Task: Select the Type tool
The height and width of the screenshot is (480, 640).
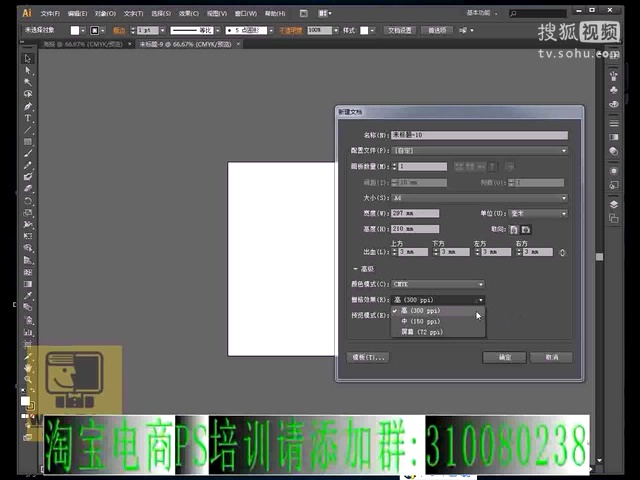Action: [x=28, y=118]
